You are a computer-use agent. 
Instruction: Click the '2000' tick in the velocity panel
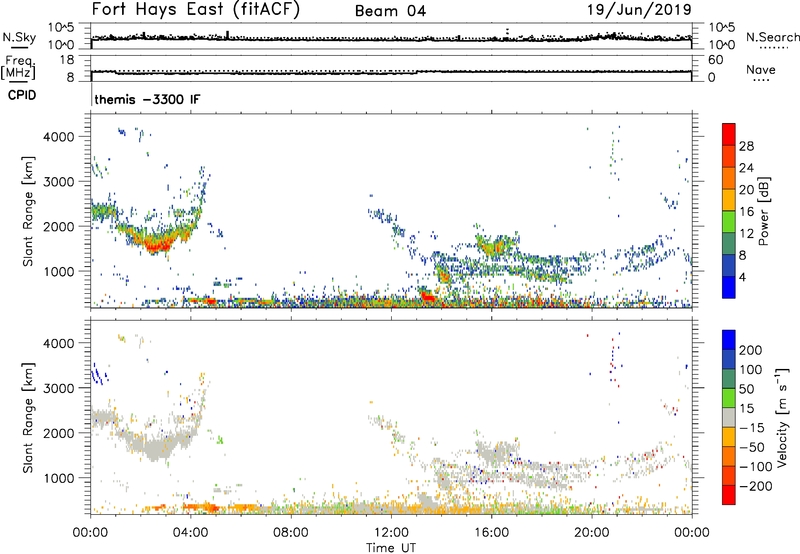(58, 433)
